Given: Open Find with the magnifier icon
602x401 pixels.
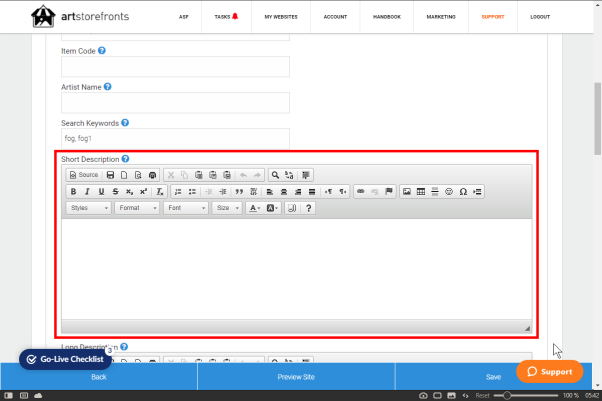Looking at the screenshot, I should coord(275,175).
